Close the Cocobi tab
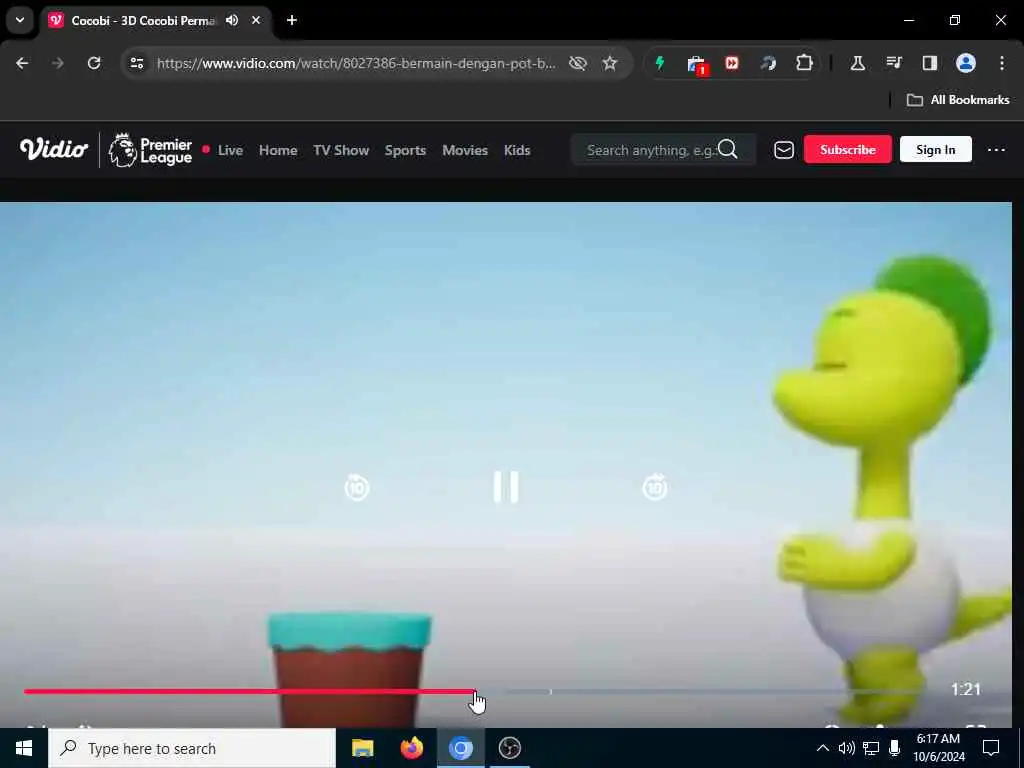 (x=256, y=20)
